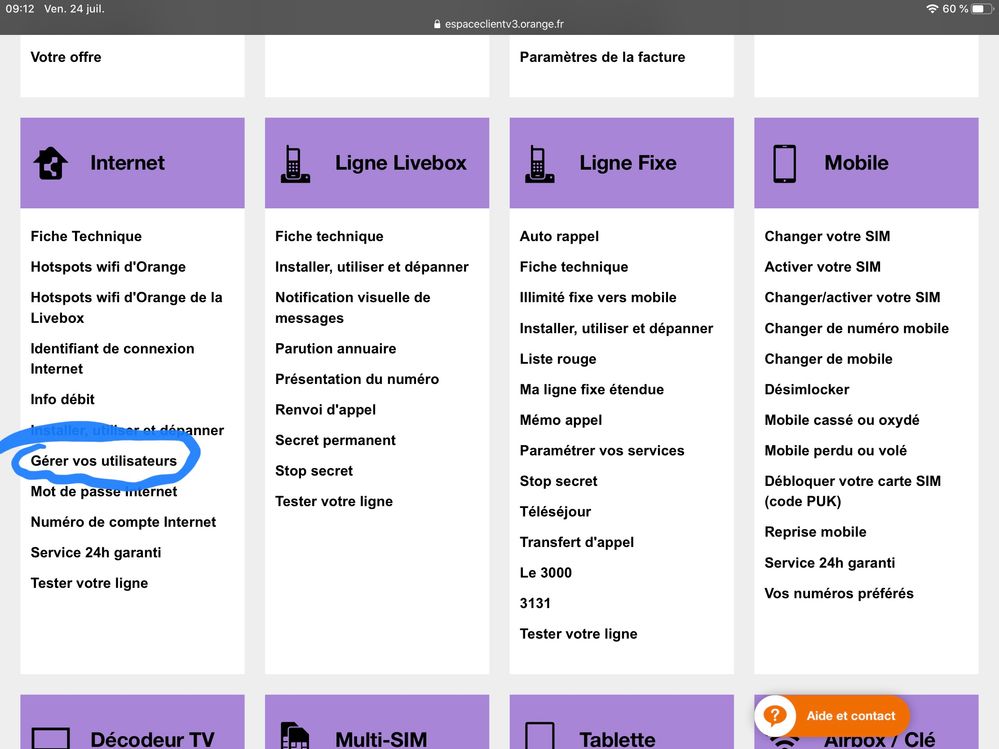
Task: Open Identifiant de connexion Internet link
Action: pos(113,359)
